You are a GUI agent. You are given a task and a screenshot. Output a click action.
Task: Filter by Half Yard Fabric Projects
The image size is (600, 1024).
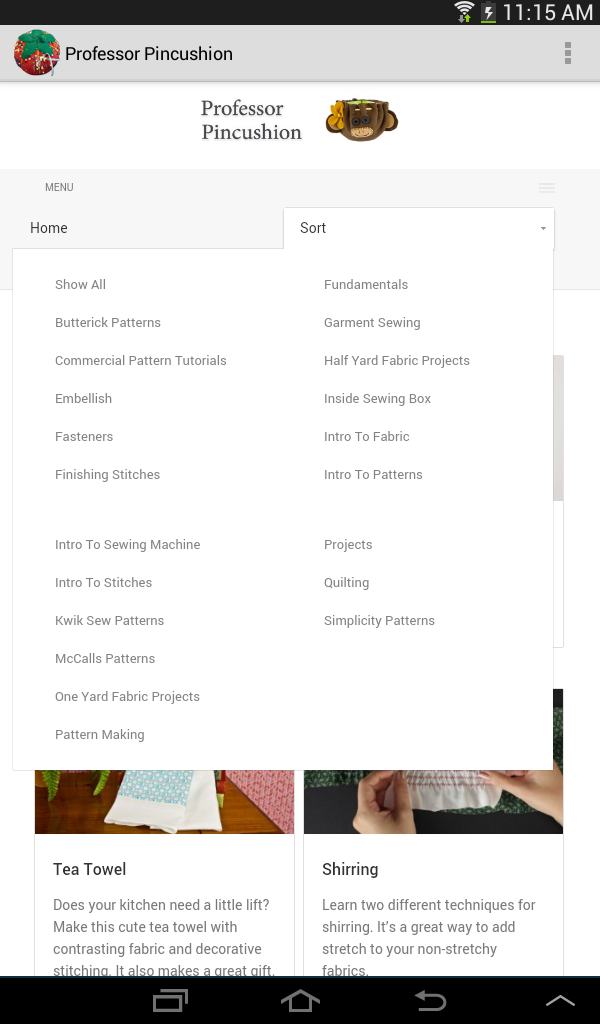click(x=396, y=361)
